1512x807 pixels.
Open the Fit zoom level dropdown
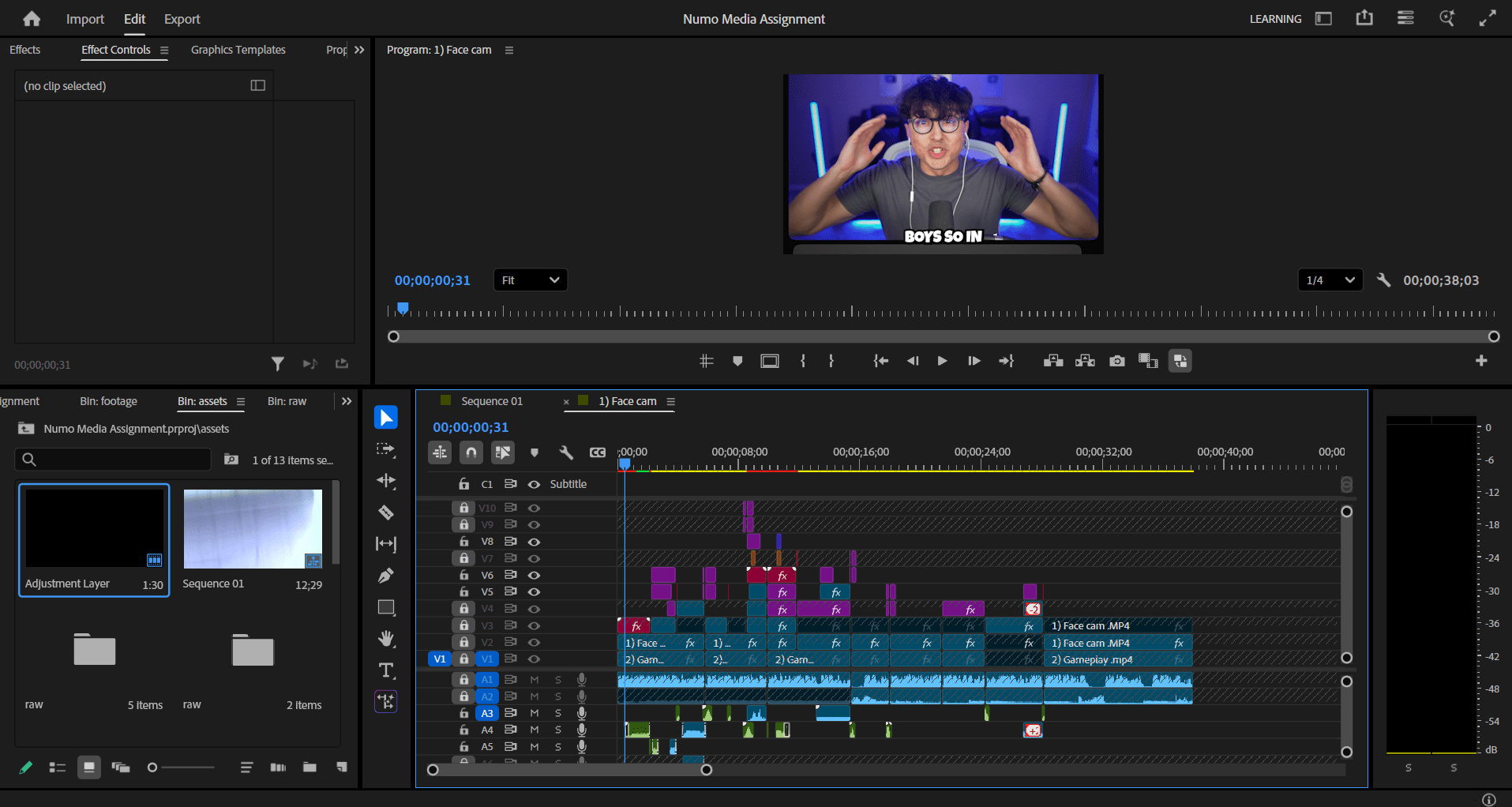coord(530,280)
